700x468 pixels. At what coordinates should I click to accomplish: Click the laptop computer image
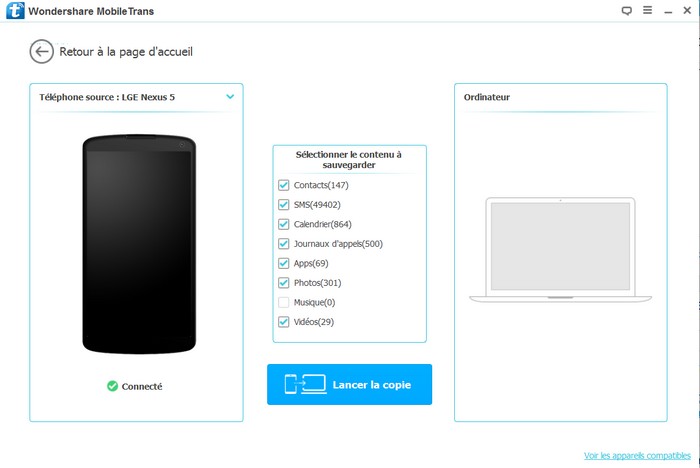coord(560,250)
